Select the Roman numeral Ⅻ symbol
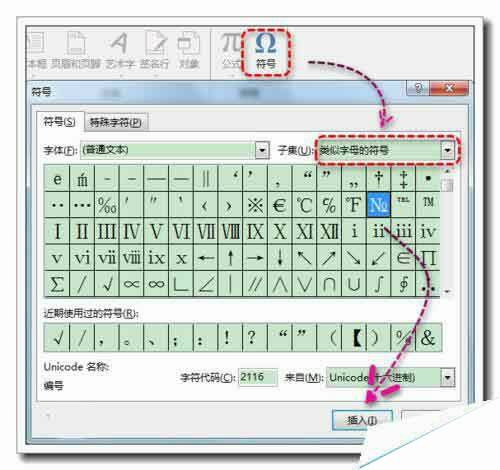The width and height of the screenshot is (500, 470). pyautogui.click(x=329, y=231)
